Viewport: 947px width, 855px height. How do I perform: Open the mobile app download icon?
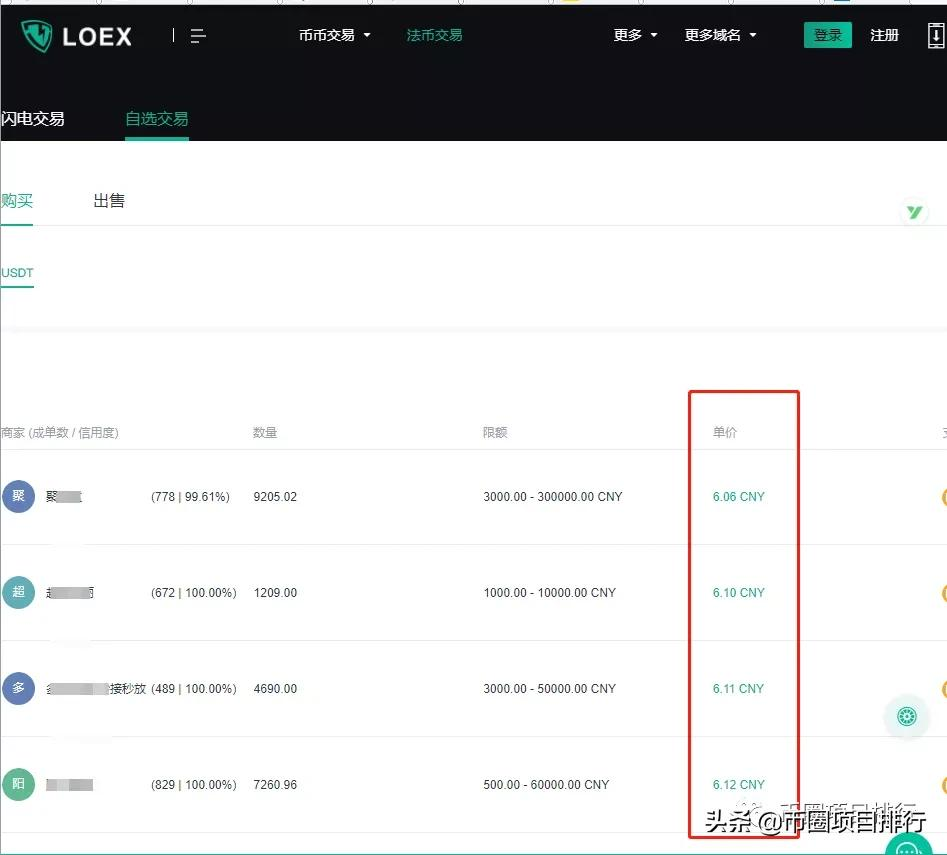pos(936,36)
